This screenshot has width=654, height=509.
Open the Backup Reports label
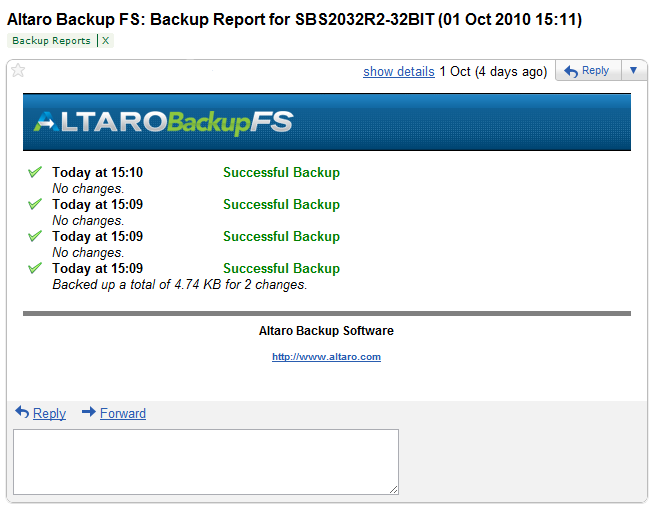click(51, 40)
